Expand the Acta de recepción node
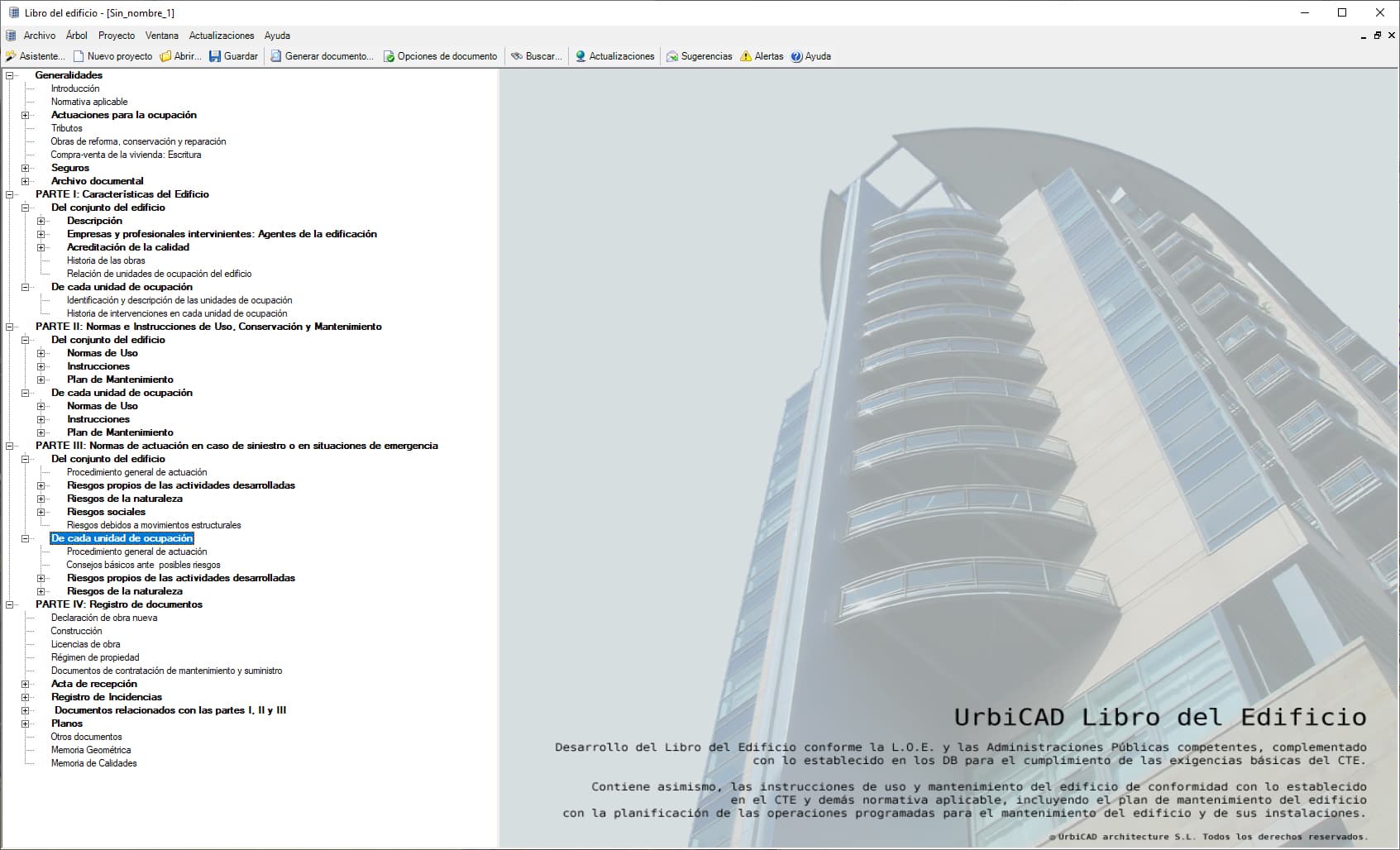The height and width of the screenshot is (850, 1400). coord(26,684)
